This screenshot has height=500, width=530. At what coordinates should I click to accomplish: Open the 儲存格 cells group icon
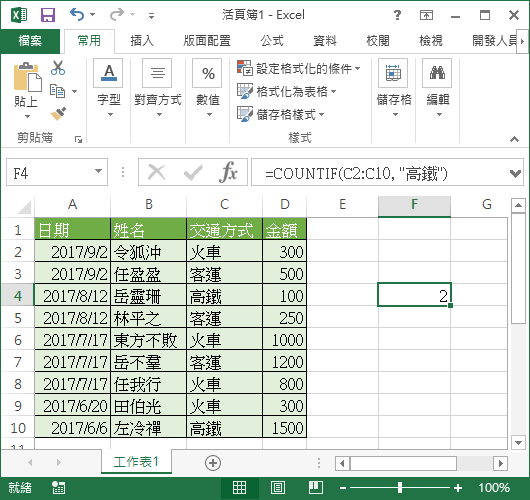[393, 73]
